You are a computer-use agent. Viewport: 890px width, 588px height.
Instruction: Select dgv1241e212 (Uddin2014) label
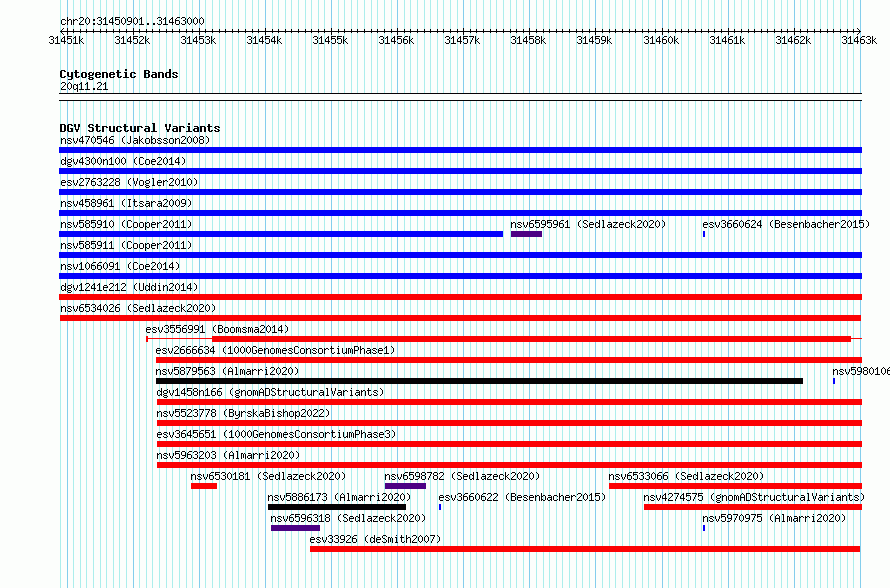coord(129,287)
